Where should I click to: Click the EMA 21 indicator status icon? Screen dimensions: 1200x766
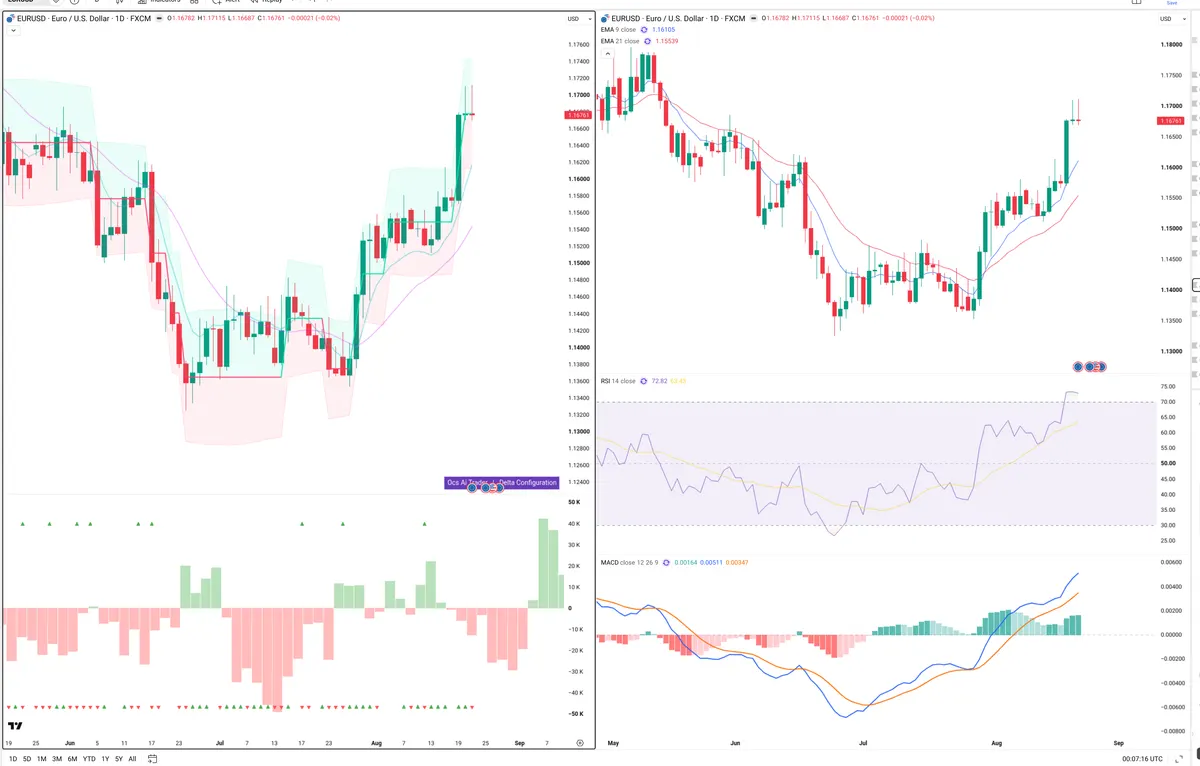649,41
